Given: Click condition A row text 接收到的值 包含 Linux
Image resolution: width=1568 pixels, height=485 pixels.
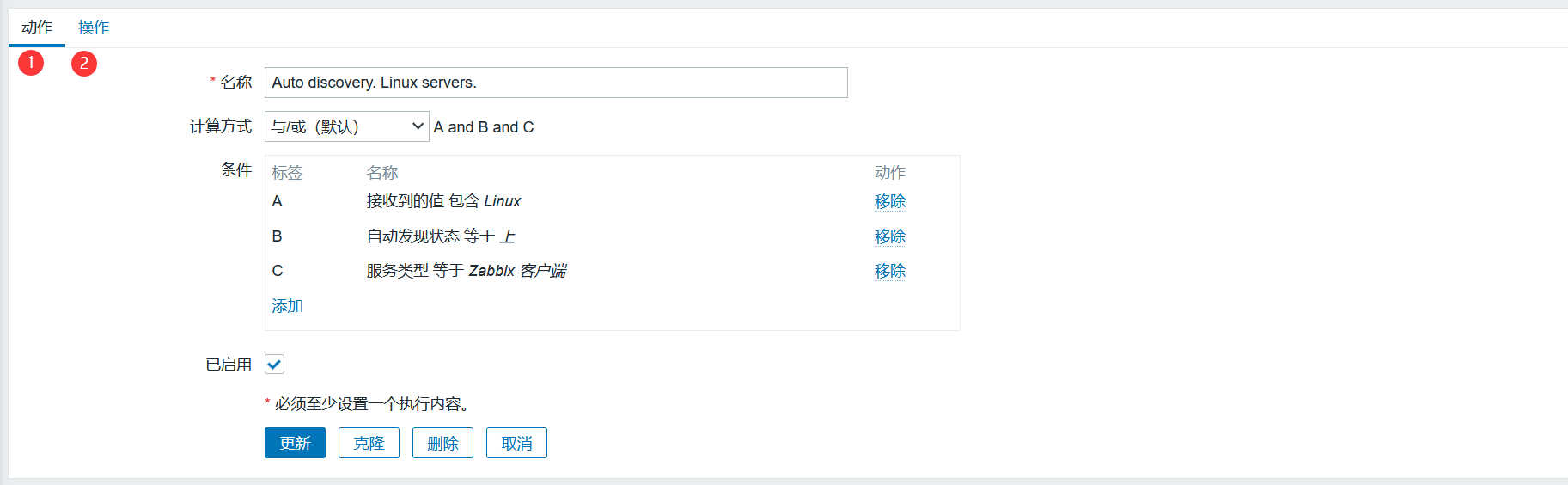Looking at the screenshot, I should click(x=443, y=201).
